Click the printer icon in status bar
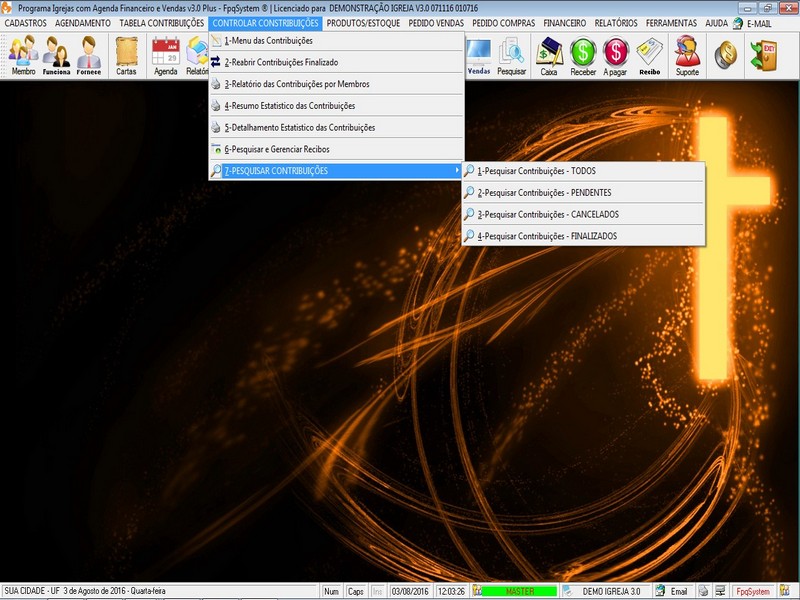The width and height of the screenshot is (800, 600). (x=703, y=591)
